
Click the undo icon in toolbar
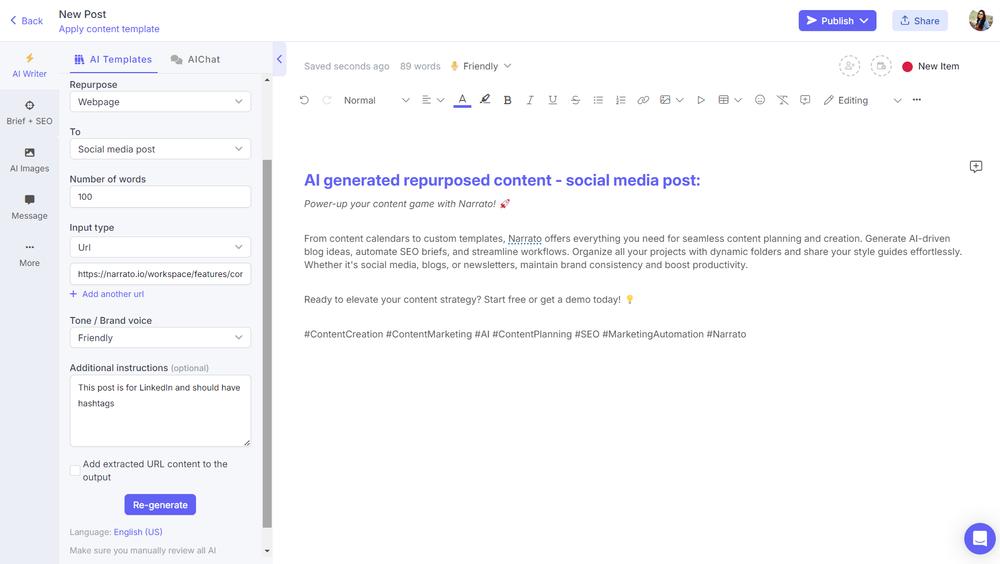tap(304, 100)
